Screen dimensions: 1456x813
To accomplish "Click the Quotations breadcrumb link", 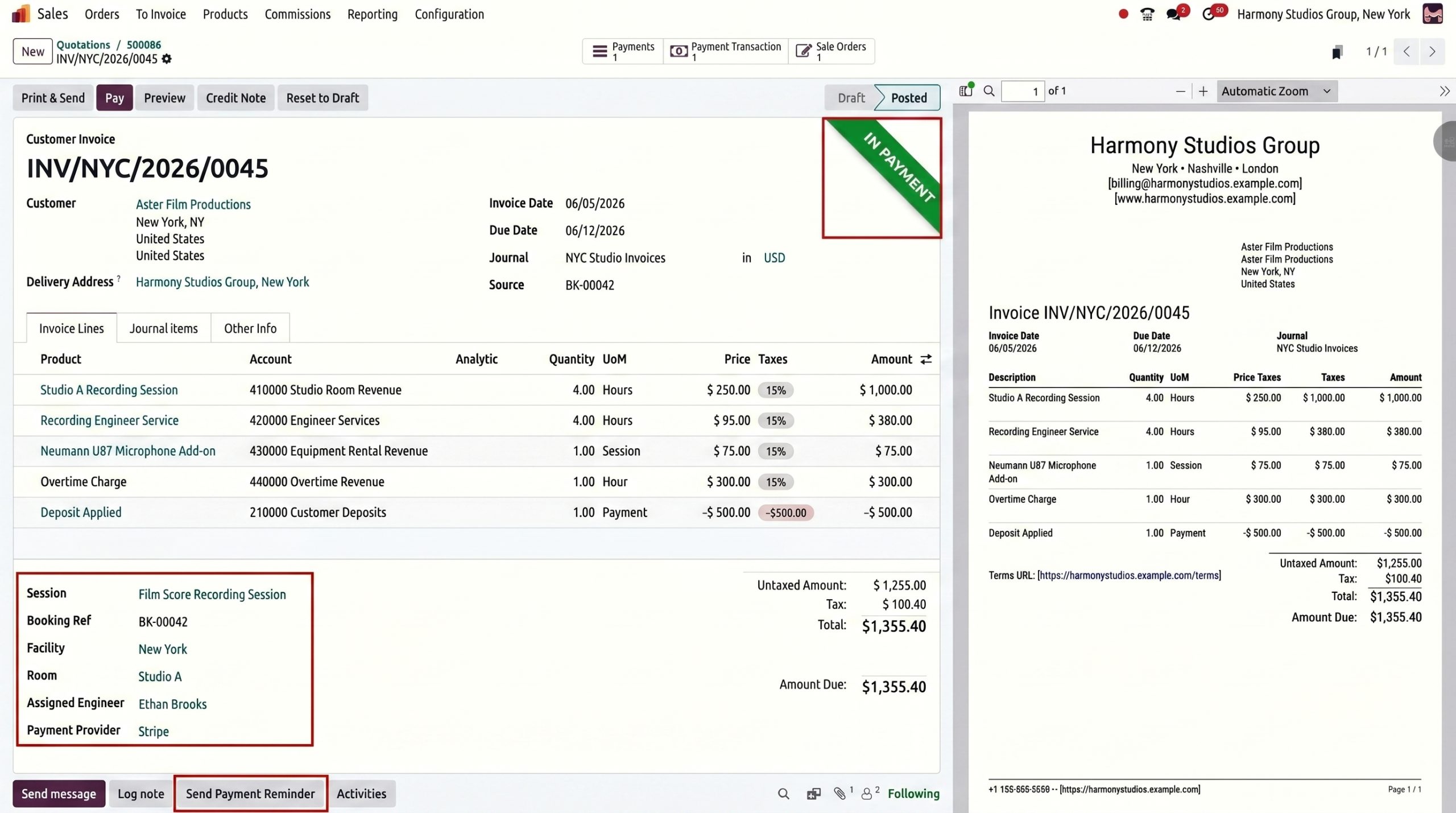I will click(x=83, y=44).
